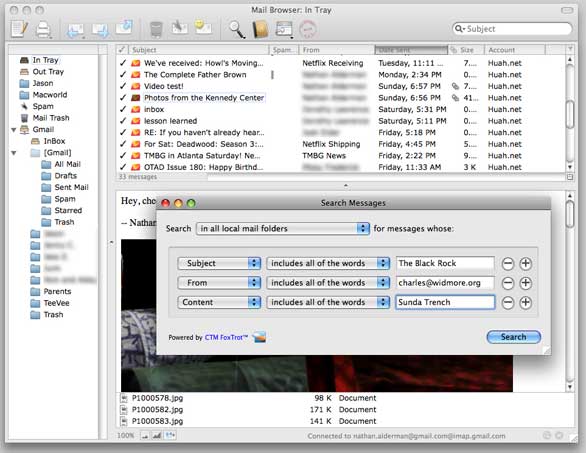The width and height of the screenshot is (586, 453).
Task: Open the From field criteria dropdown
Action: [219, 283]
